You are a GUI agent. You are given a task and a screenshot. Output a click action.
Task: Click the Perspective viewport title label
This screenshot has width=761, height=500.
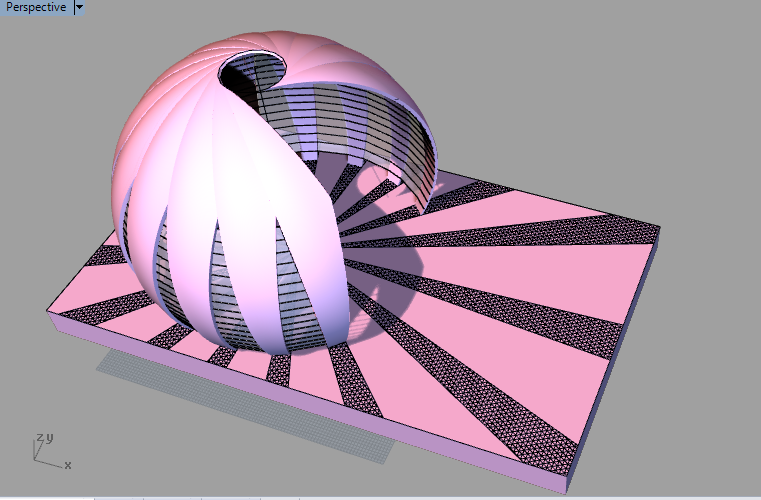36,7
